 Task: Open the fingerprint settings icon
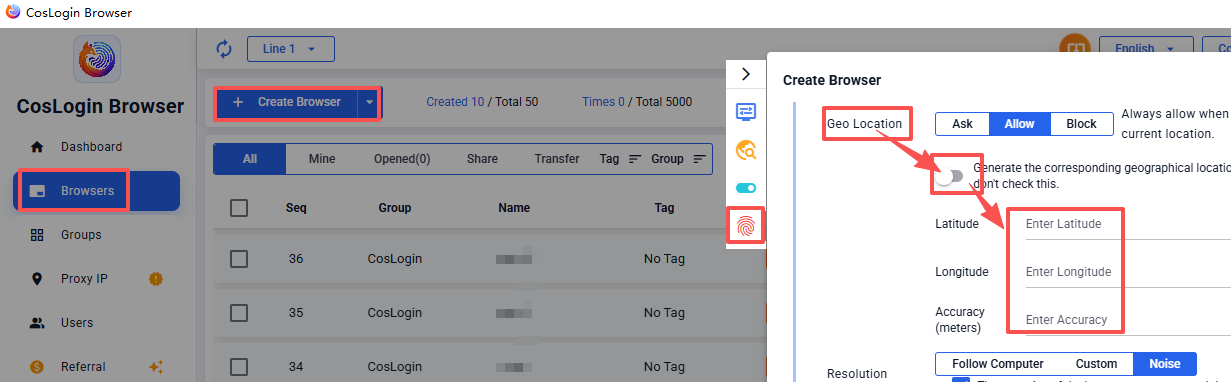pos(746,227)
